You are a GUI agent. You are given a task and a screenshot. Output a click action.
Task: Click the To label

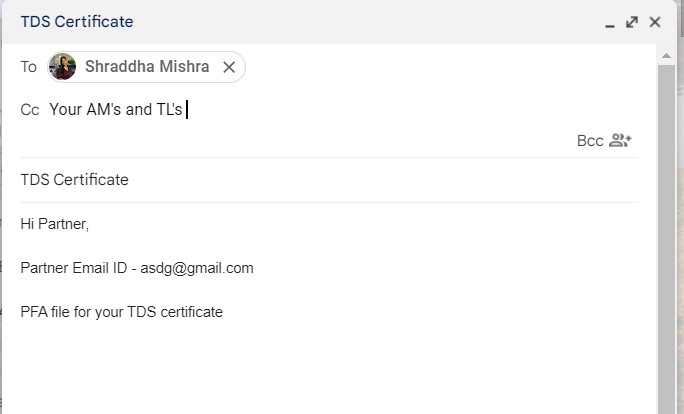29,67
